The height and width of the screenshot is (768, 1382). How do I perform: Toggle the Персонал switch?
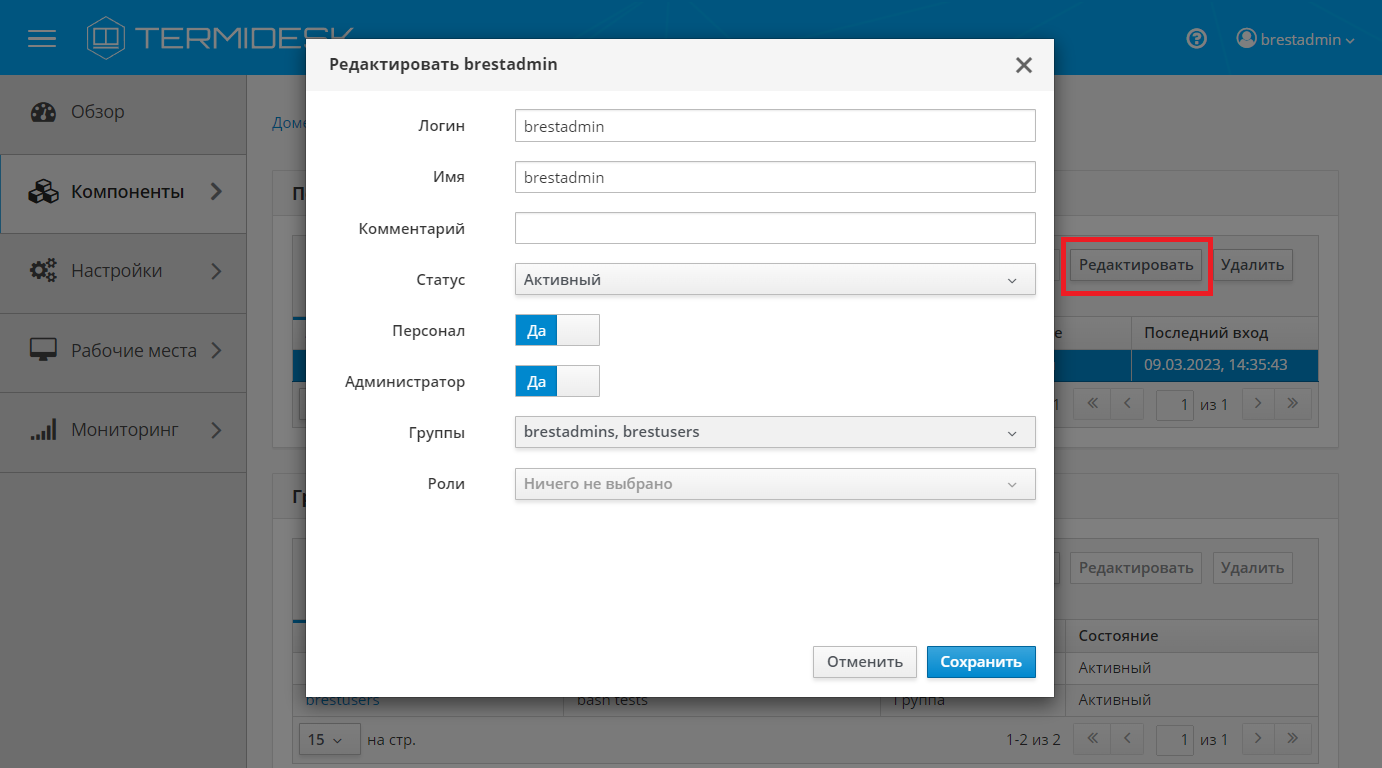click(x=557, y=330)
